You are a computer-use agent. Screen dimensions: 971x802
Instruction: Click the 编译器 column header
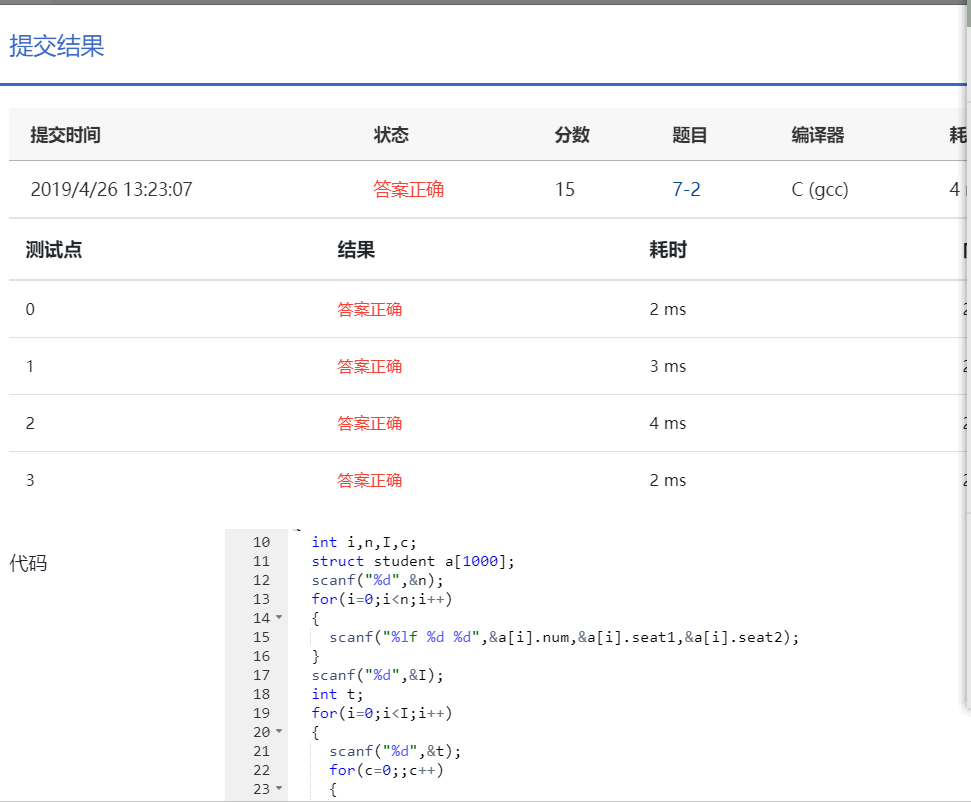coord(818,135)
